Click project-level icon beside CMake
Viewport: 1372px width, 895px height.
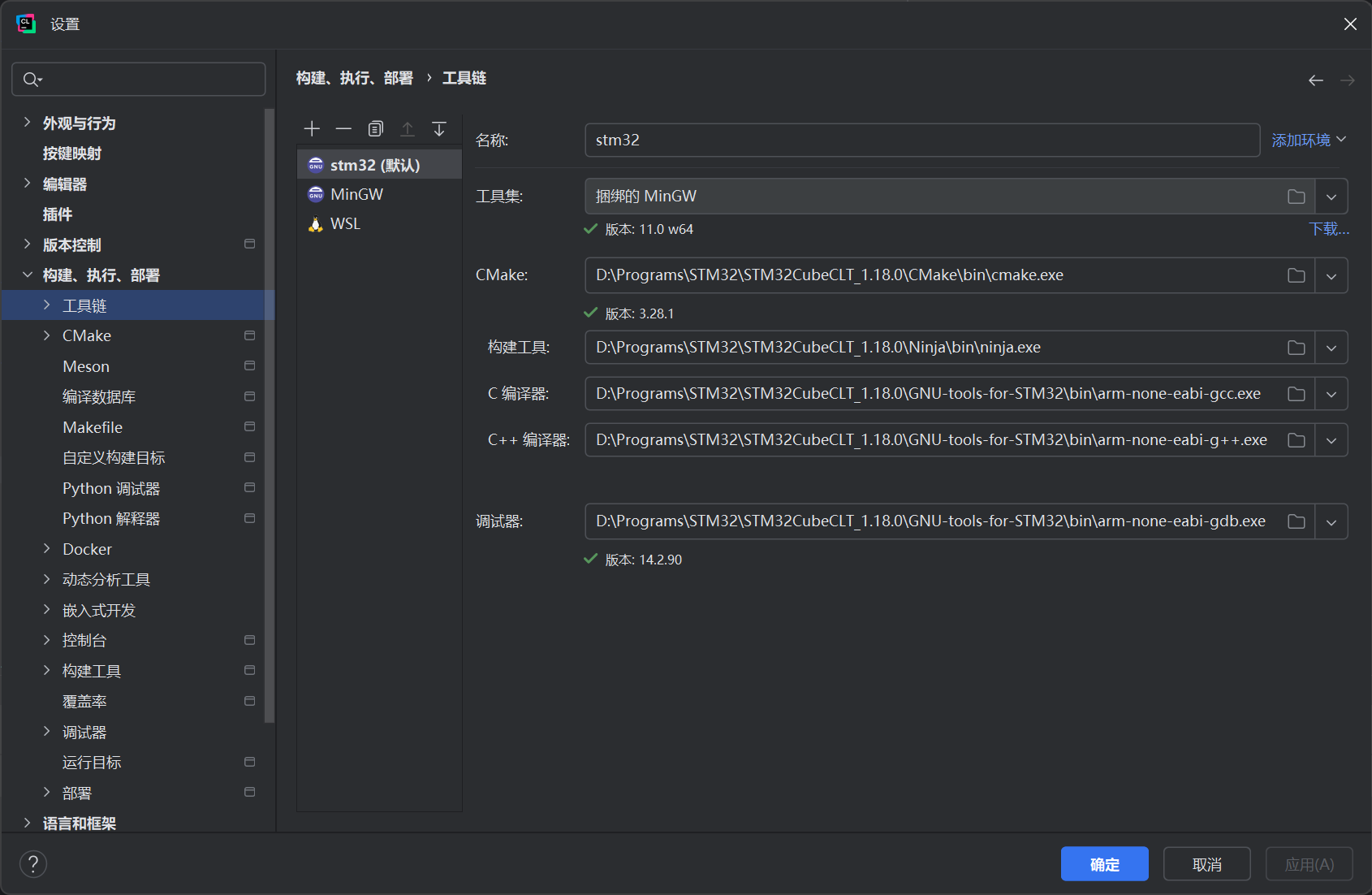pos(249,335)
